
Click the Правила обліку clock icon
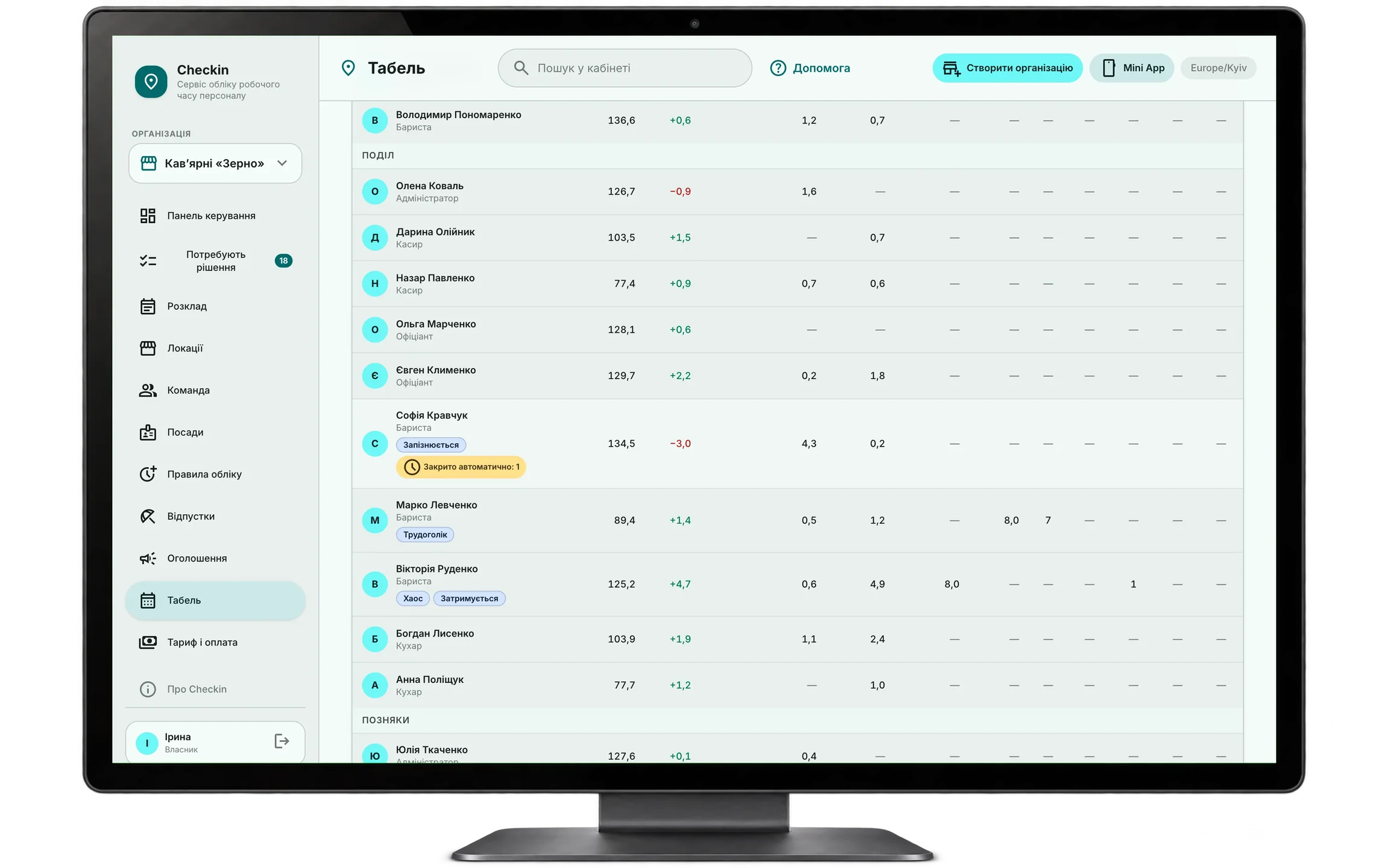148,474
